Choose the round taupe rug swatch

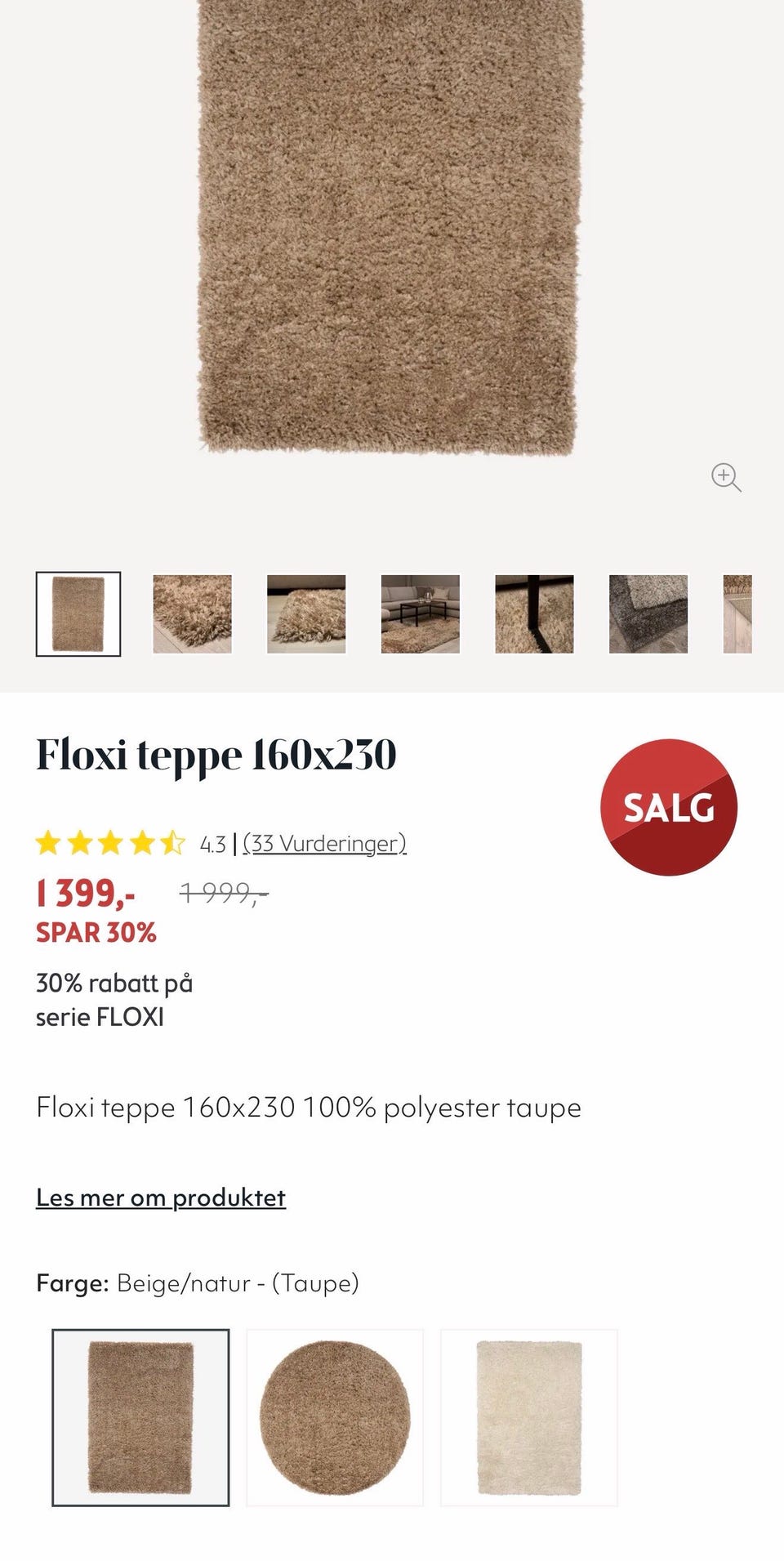(335, 1417)
